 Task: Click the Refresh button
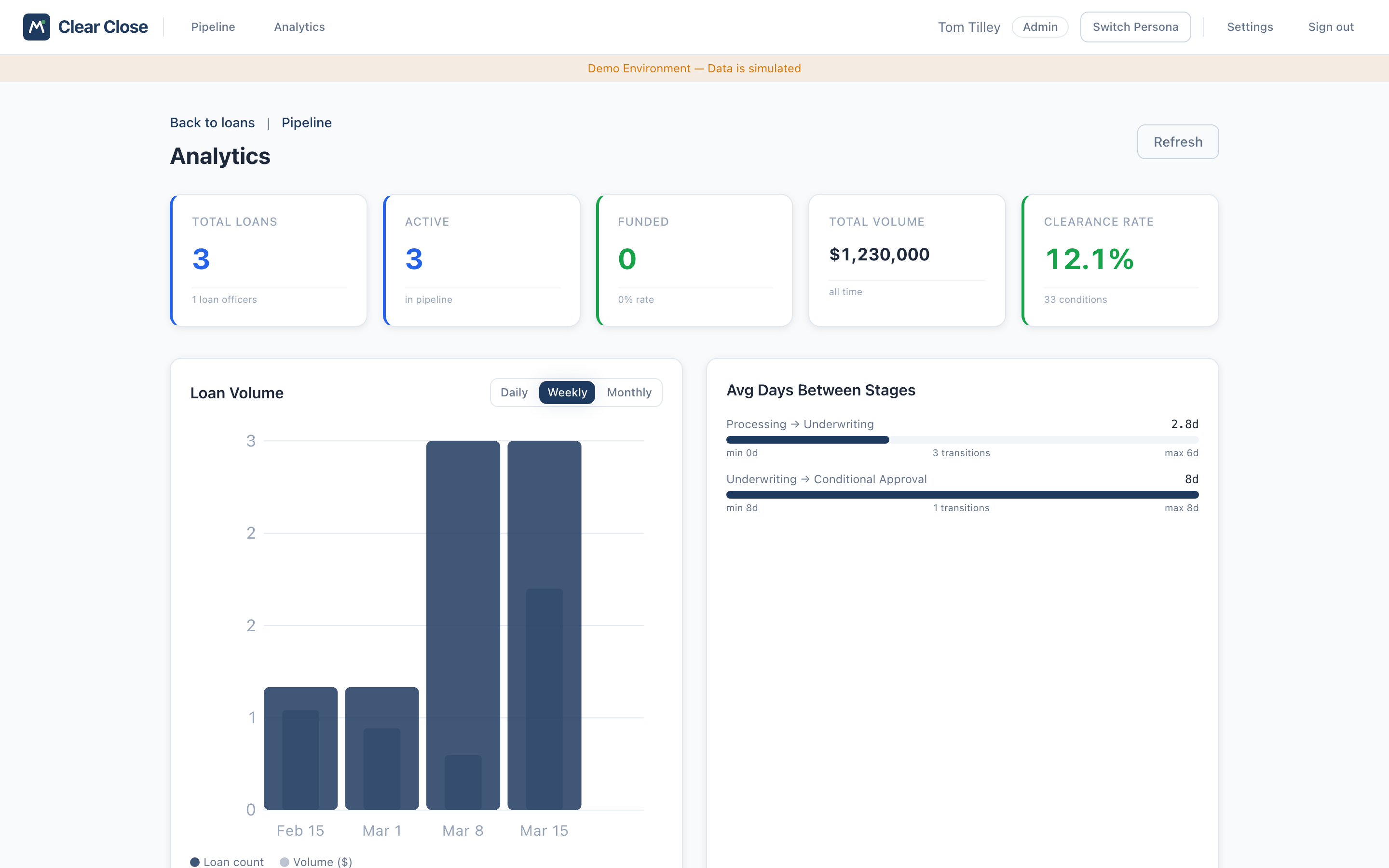(1177, 142)
